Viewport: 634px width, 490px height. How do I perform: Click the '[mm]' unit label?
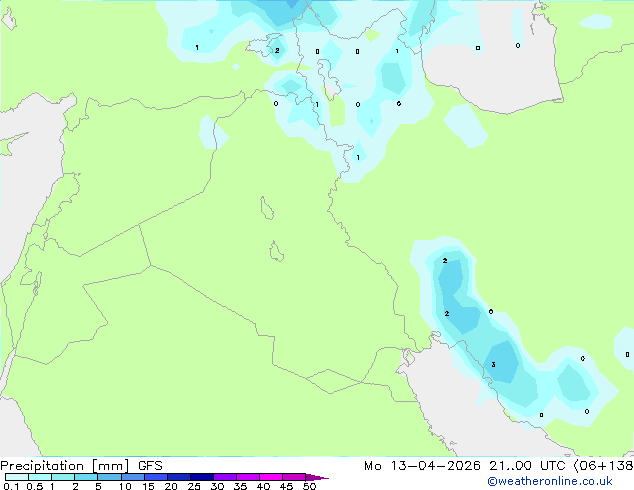110,466
